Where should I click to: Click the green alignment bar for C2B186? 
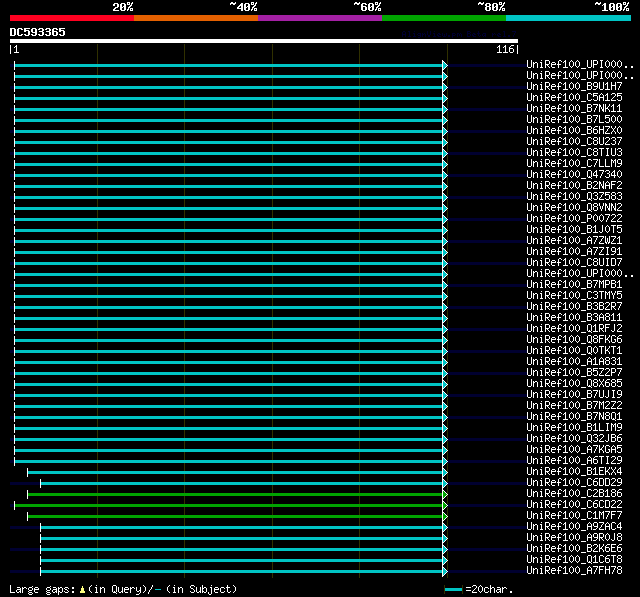(237, 495)
